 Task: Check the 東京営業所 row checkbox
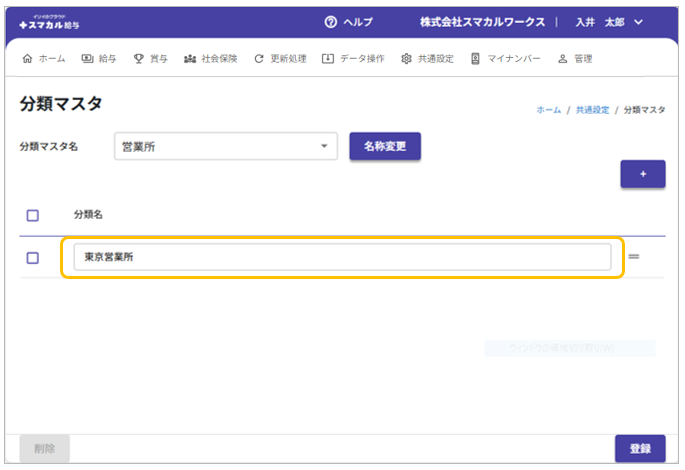33,258
